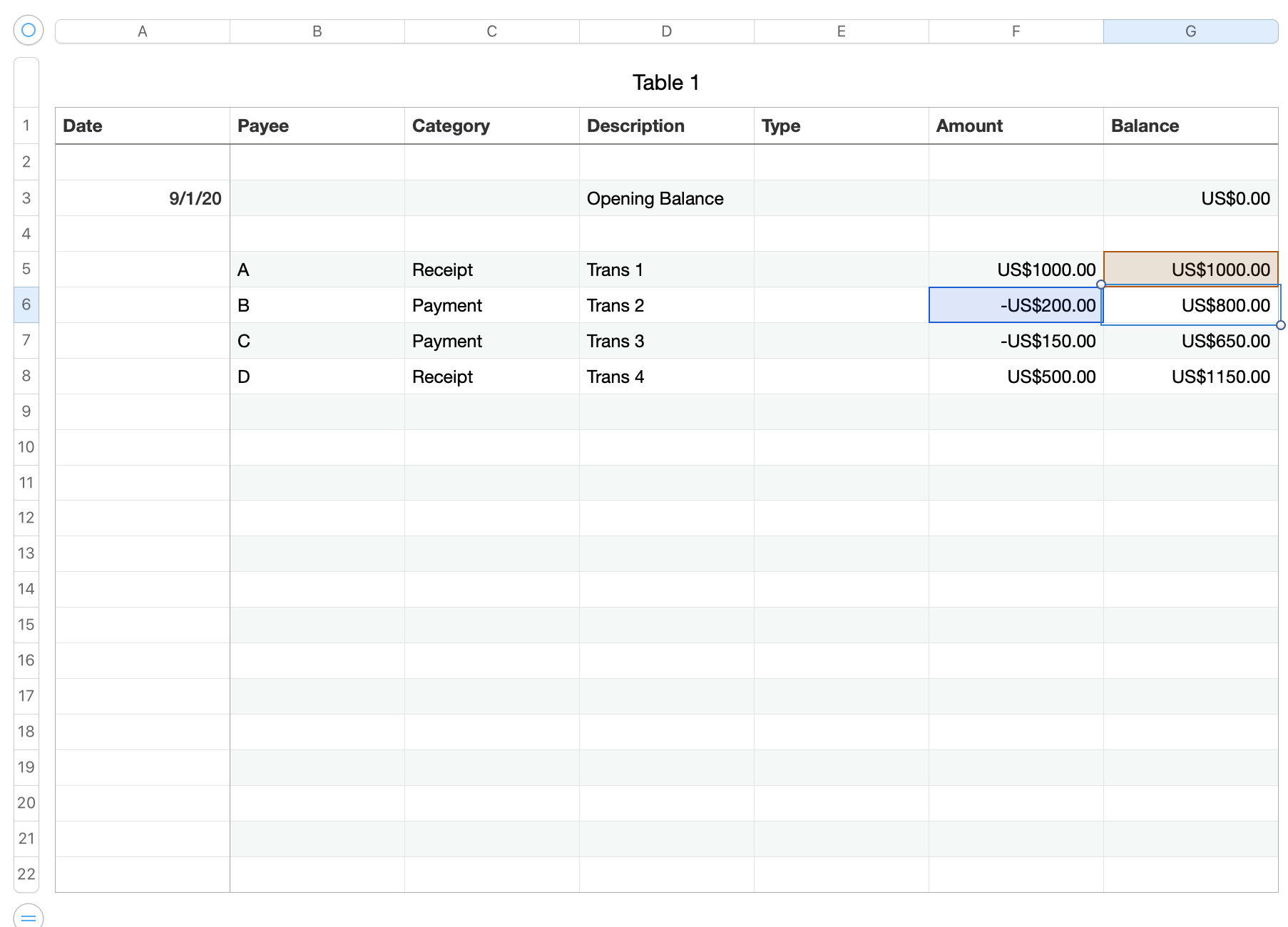The height and width of the screenshot is (927, 1288).
Task: Select column A header
Action: [x=143, y=31]
